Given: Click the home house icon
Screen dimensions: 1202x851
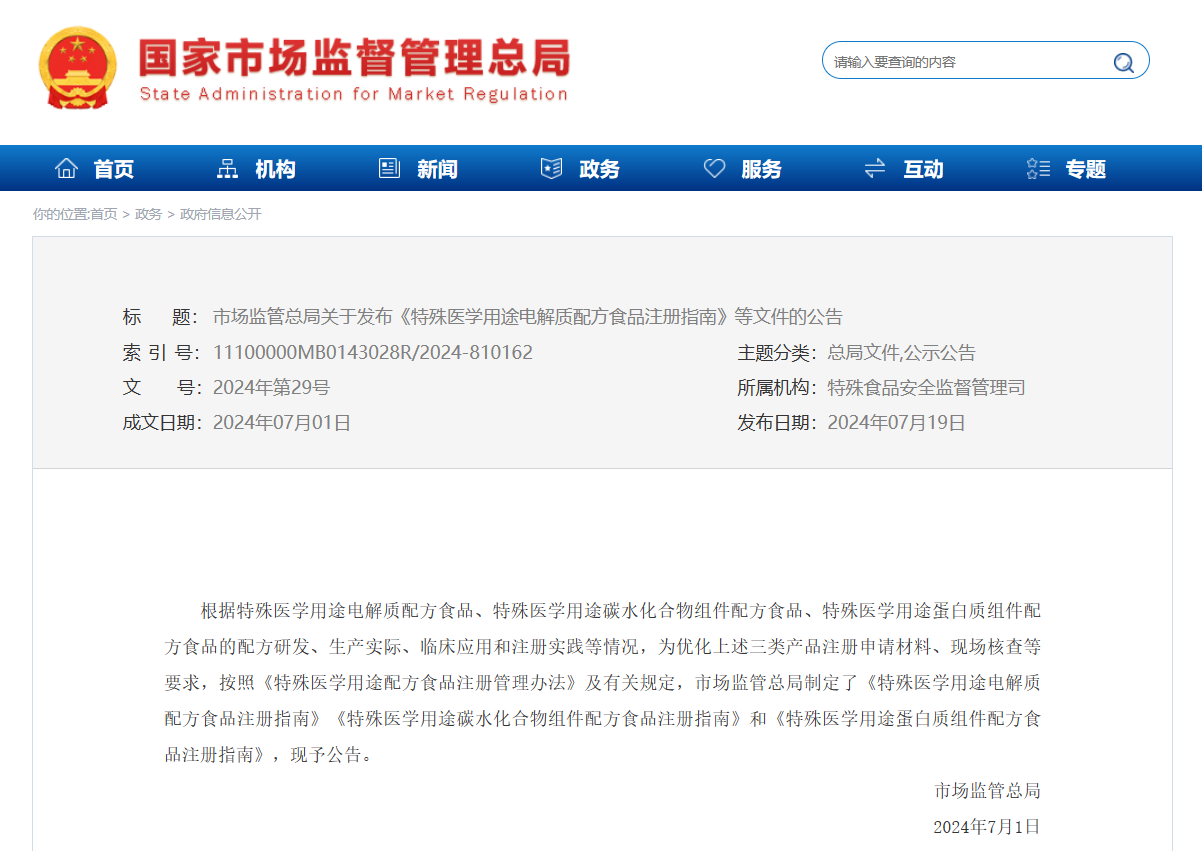Looking at the screenshot, I should click(x=66, y=169).
